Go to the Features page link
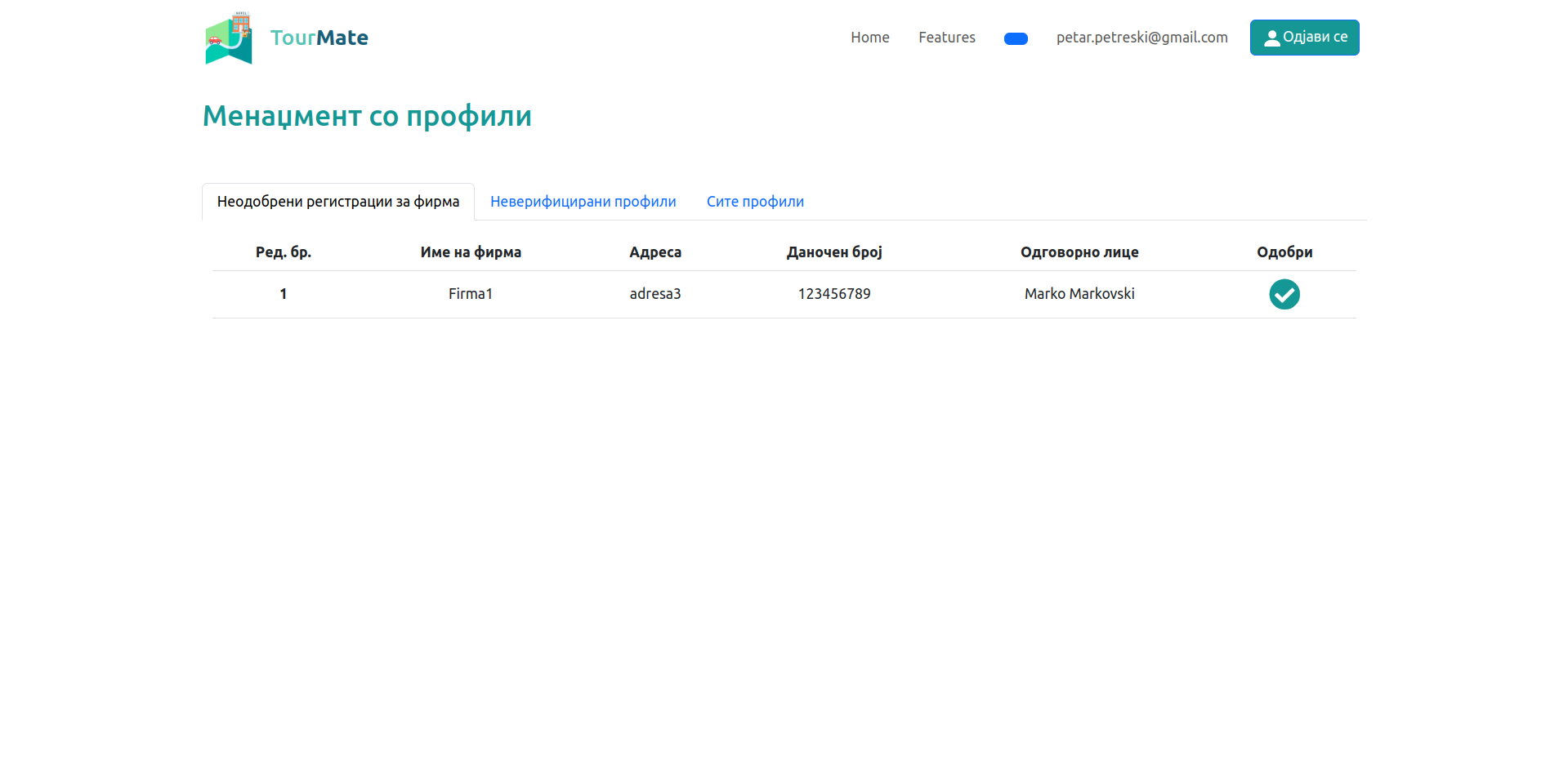 click(x=946, y=38)
